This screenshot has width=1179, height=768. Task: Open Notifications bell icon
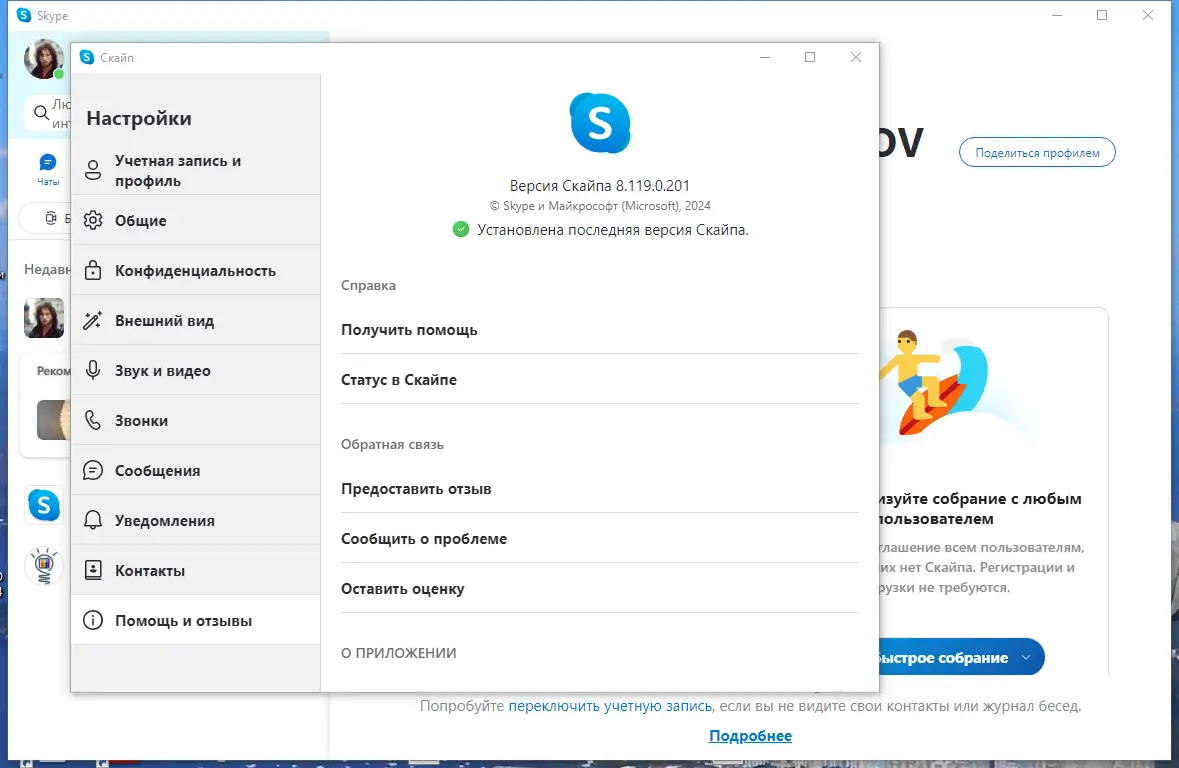coord(92,521)
